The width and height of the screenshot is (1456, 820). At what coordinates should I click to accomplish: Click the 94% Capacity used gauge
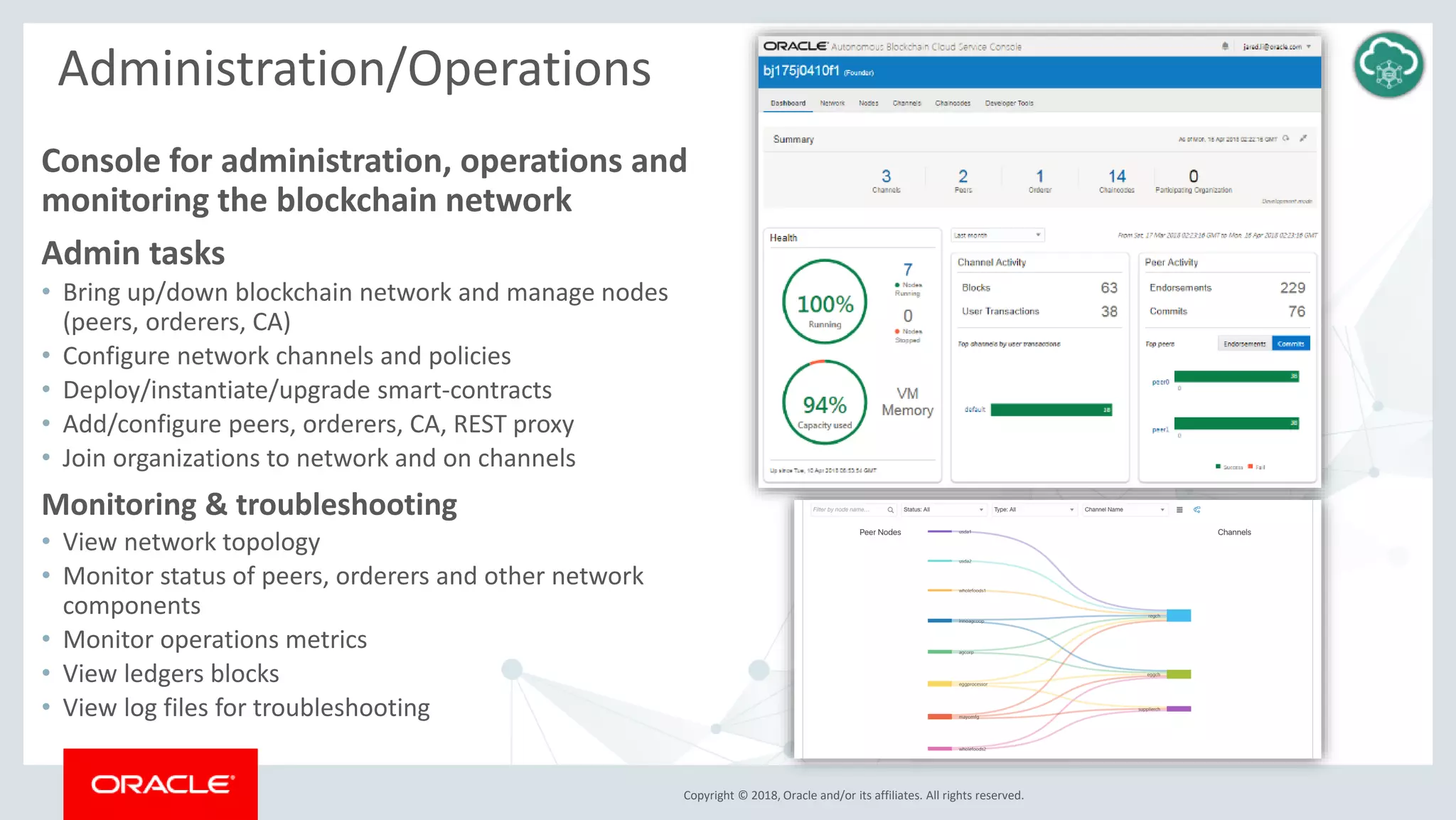pos(825,403)
